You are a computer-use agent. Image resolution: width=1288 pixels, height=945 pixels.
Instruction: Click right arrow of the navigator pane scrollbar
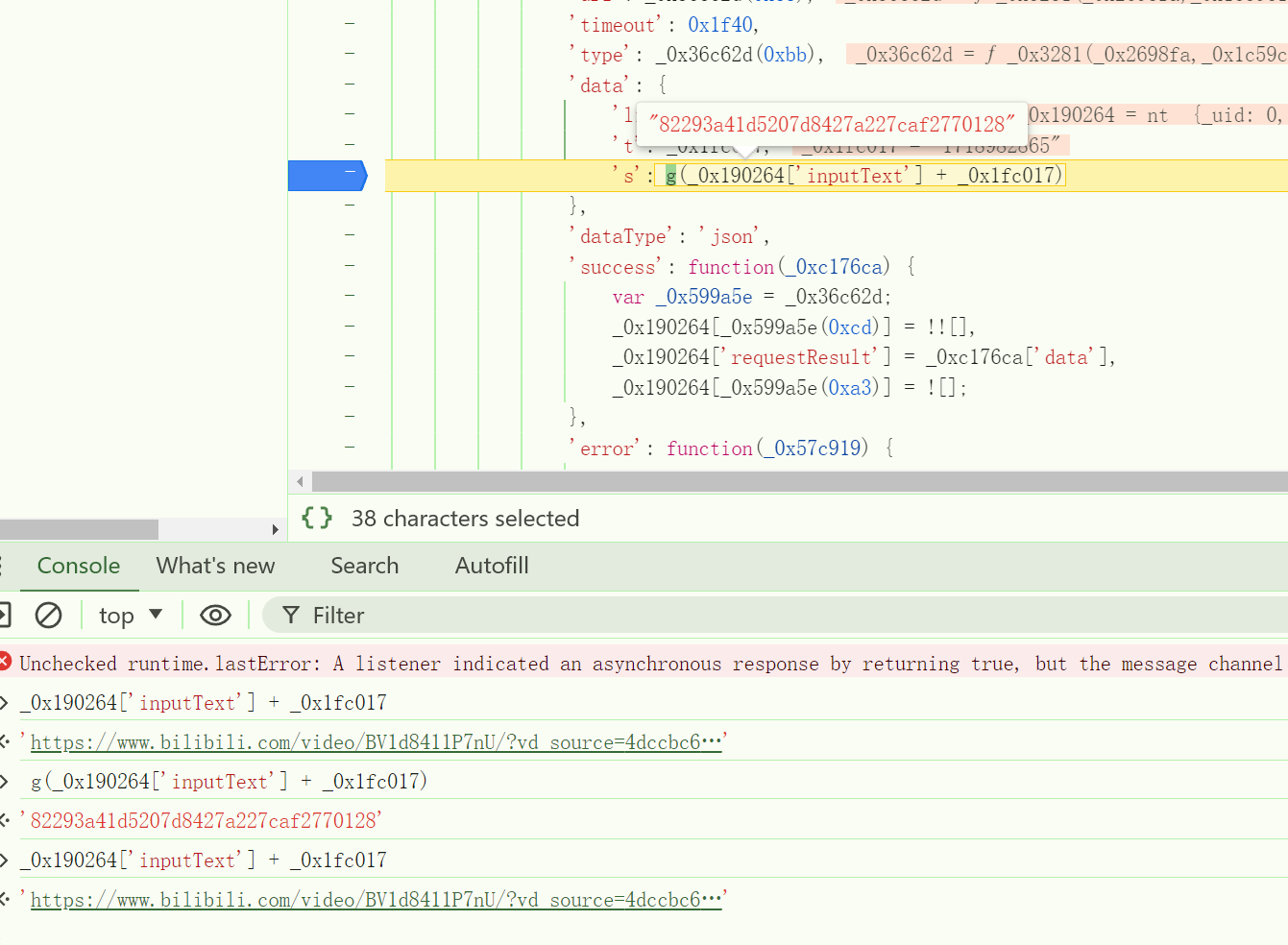click(x=276, y=529)
